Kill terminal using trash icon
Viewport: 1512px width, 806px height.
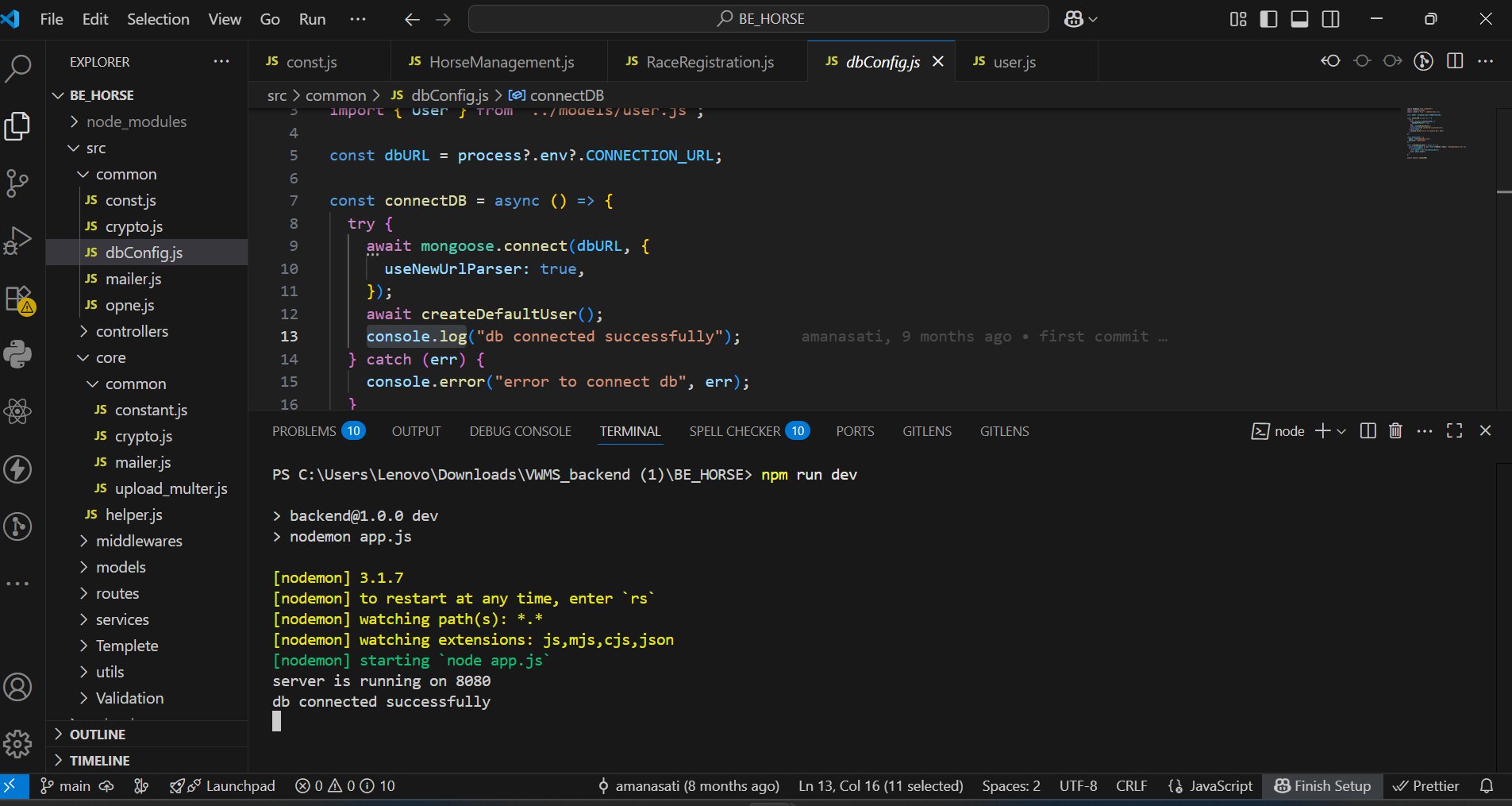coord(1395,431)
